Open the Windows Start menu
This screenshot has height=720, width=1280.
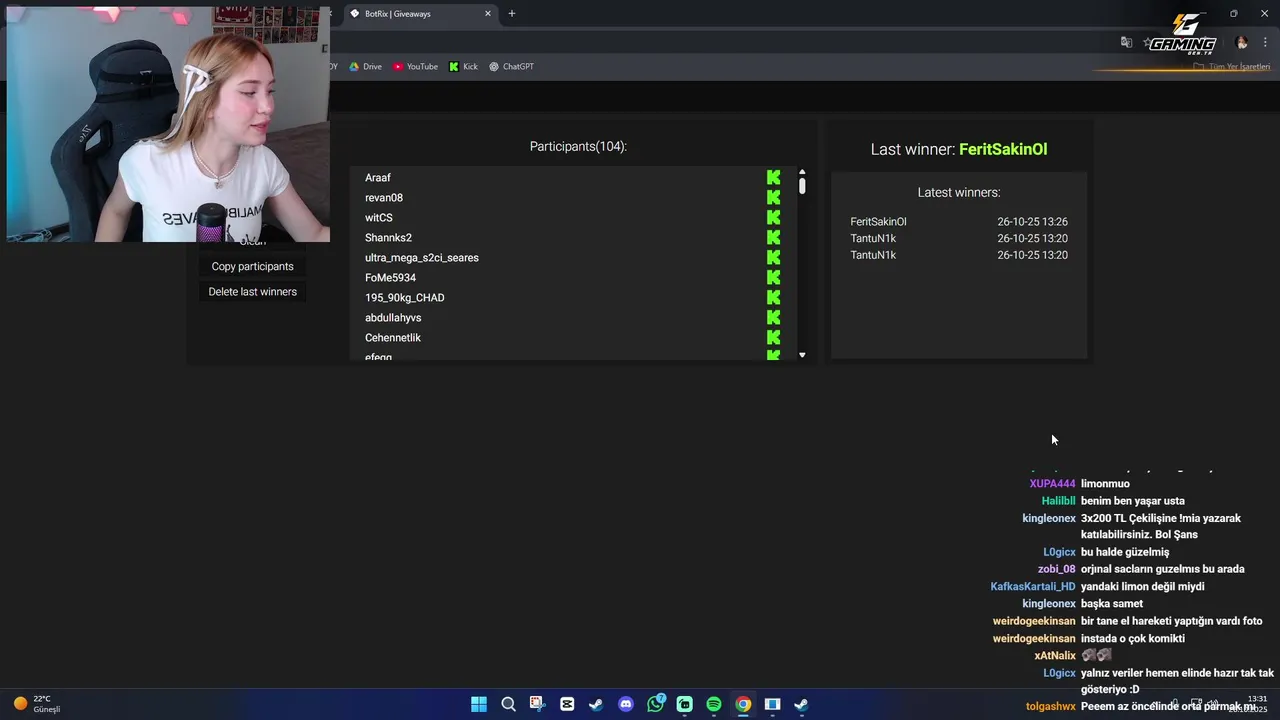click(479, 704)
